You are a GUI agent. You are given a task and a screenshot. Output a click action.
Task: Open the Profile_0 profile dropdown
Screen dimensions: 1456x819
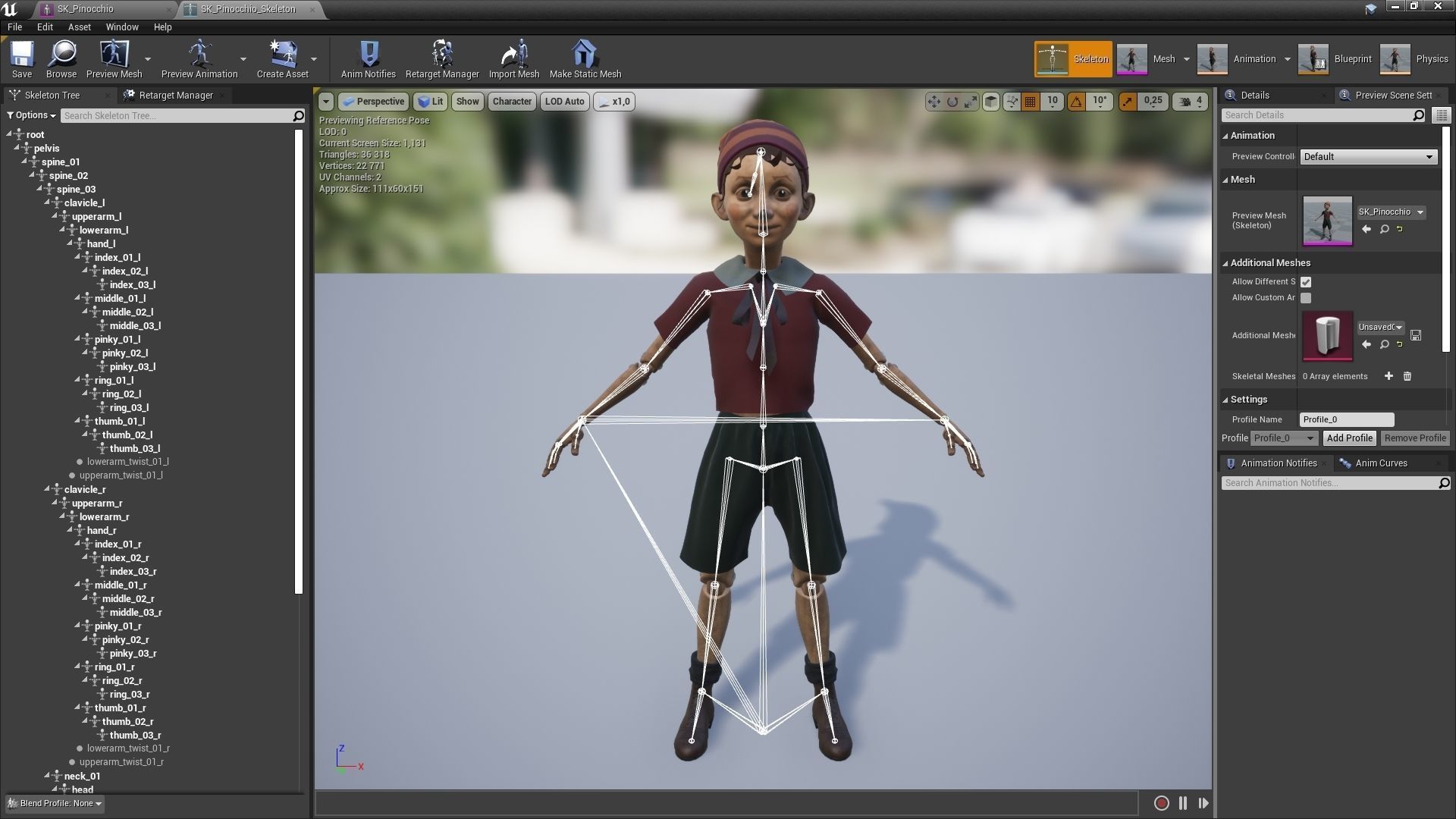click(x=1284, y=438)
